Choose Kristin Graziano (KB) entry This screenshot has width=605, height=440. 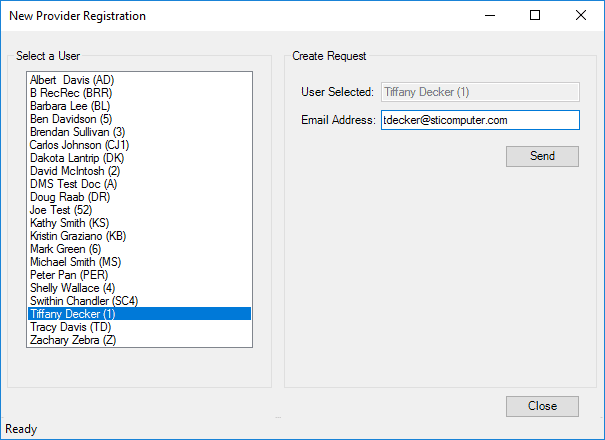point(139,236)
